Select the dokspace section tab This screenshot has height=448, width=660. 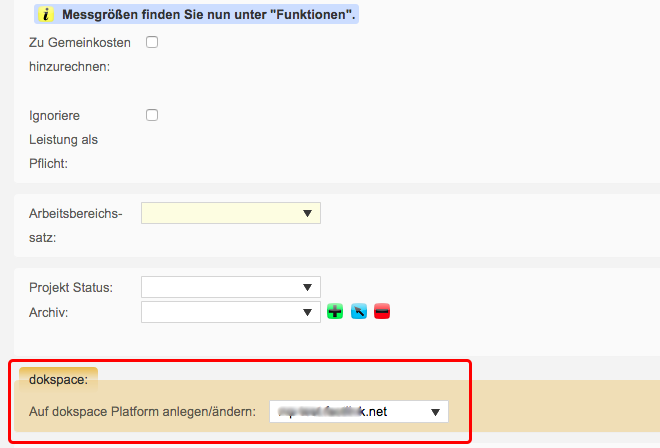click(58, 380)
